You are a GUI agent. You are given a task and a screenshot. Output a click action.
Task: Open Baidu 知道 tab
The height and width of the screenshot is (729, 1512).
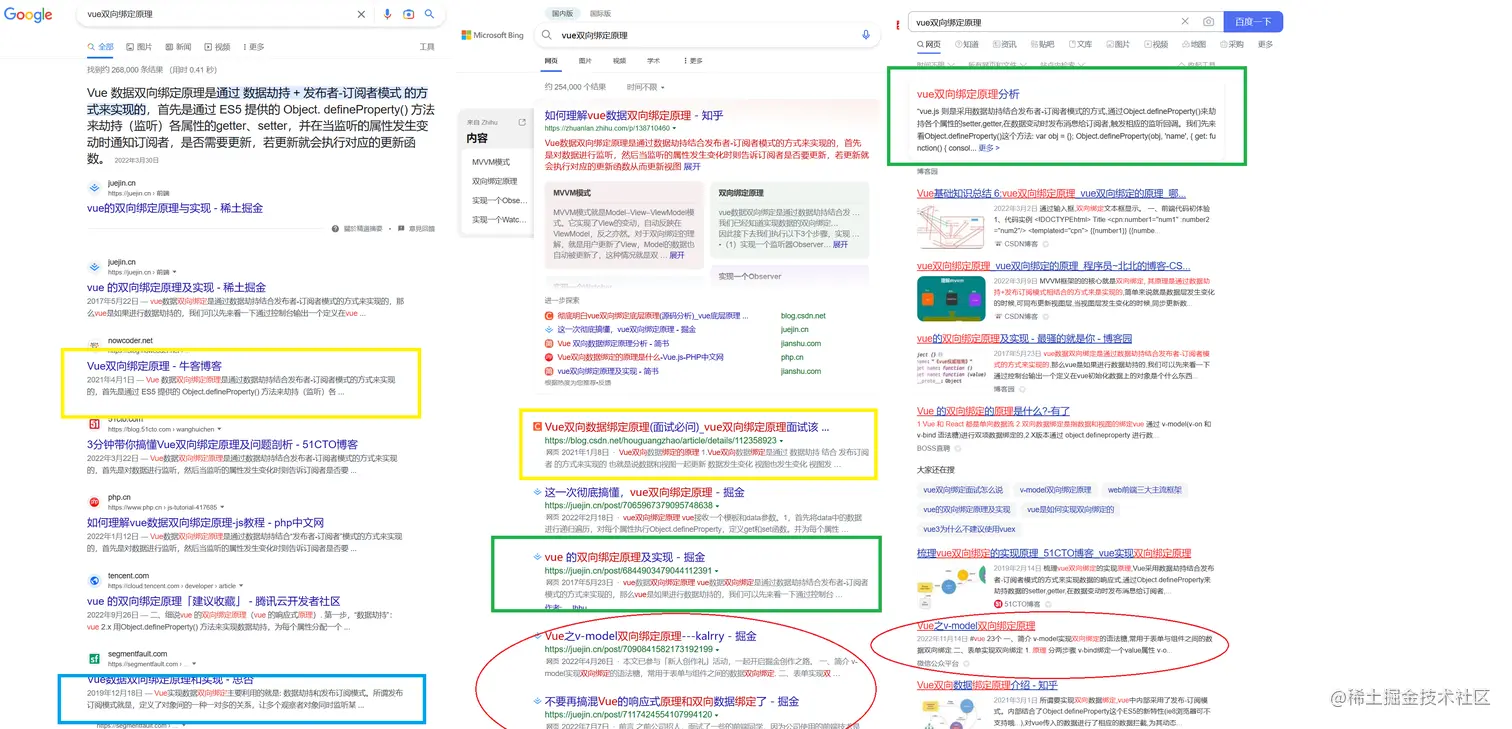967,44
